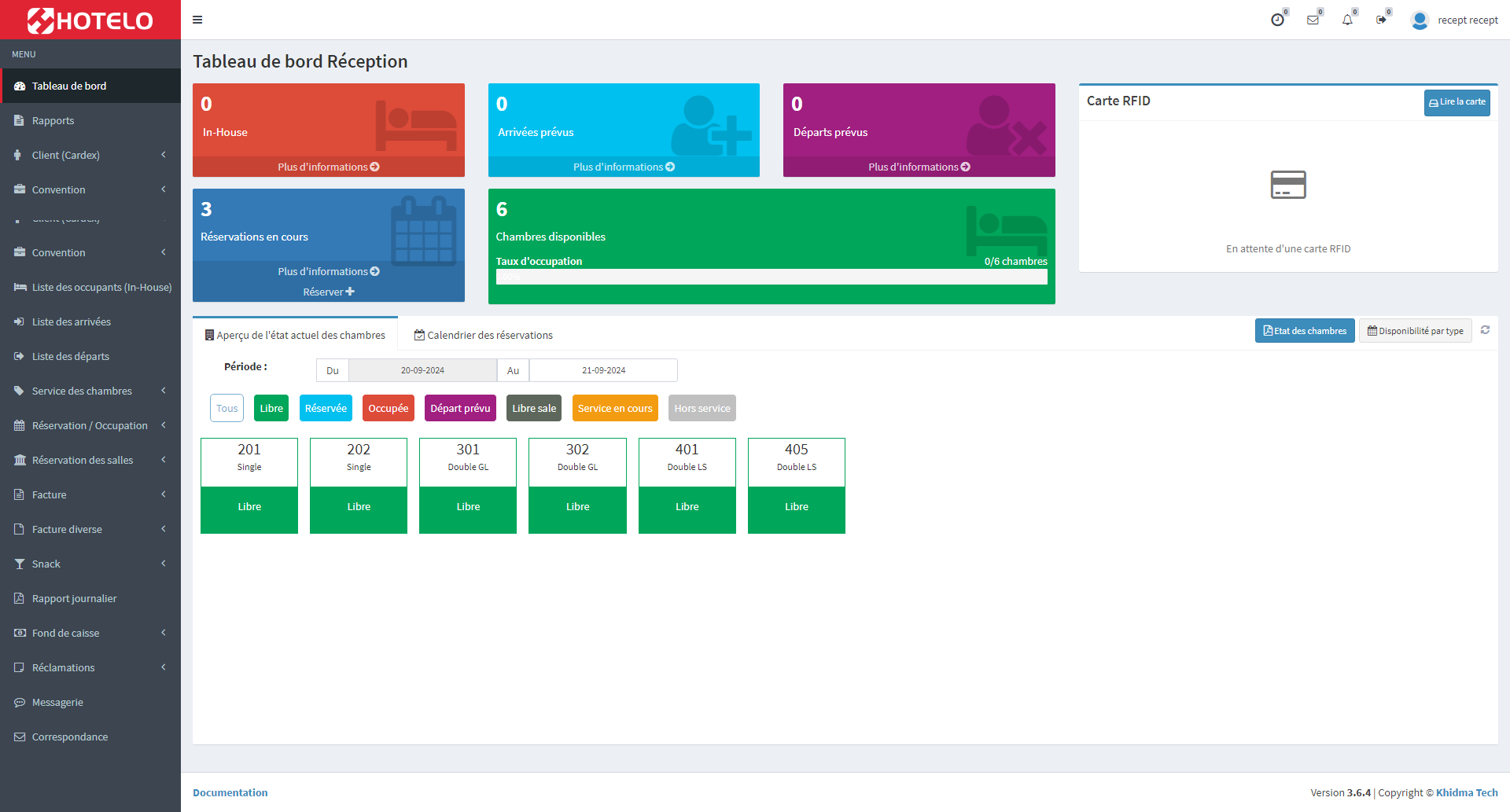The height and width of the screenshot is (812, 1510).
Task: Filter rooms by Occupée status
Action: click(x=388, y=408)
